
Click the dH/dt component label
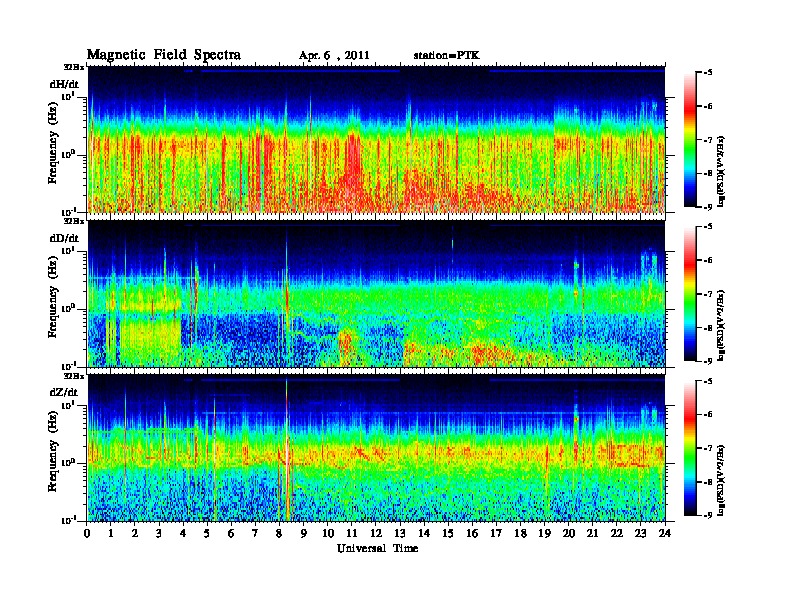64,84
